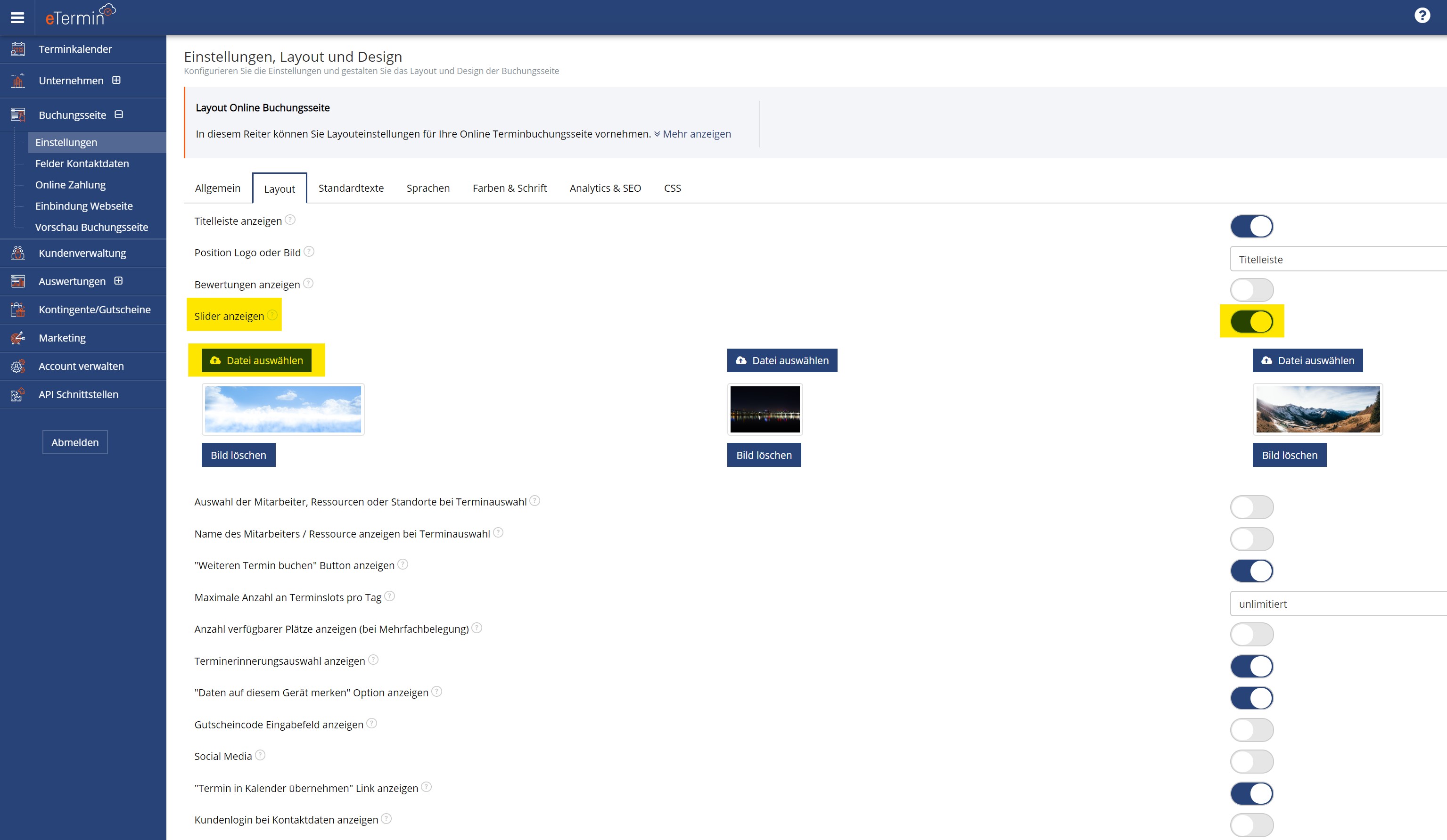Switch to Analytics & SEO tab
Screen dimensions: 1447x840
(x=605, y=188)
